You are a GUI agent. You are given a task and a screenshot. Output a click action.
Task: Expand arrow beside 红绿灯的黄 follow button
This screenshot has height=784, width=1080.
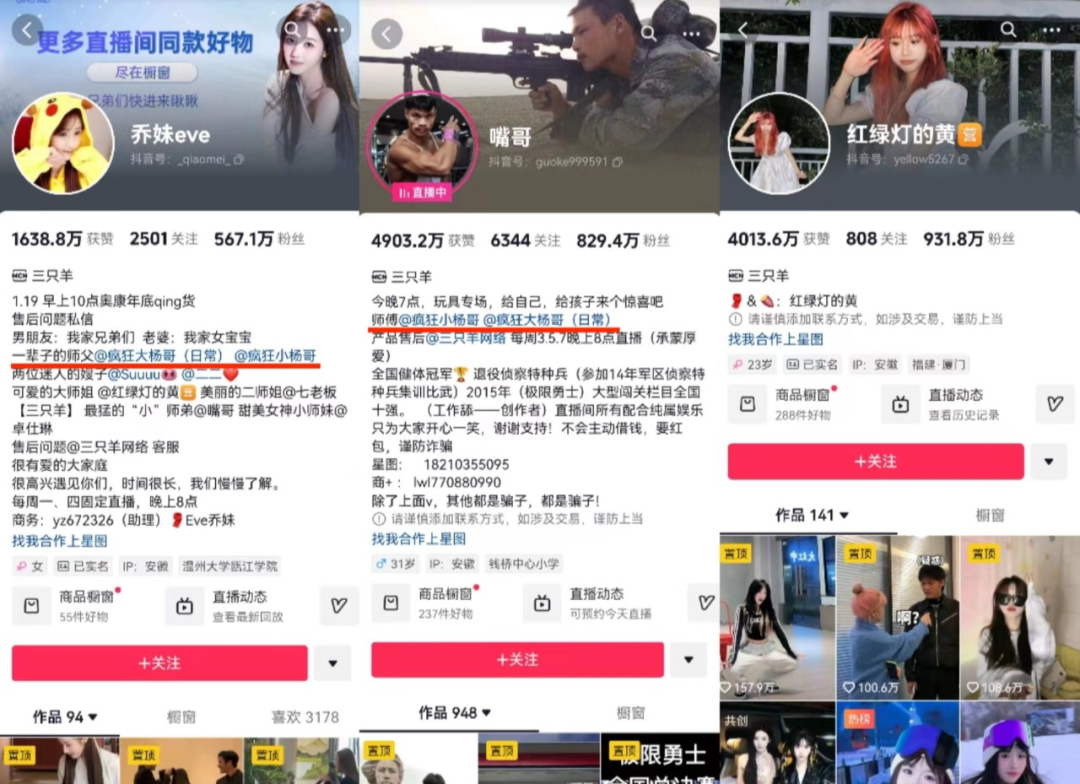coord(1048,462)
